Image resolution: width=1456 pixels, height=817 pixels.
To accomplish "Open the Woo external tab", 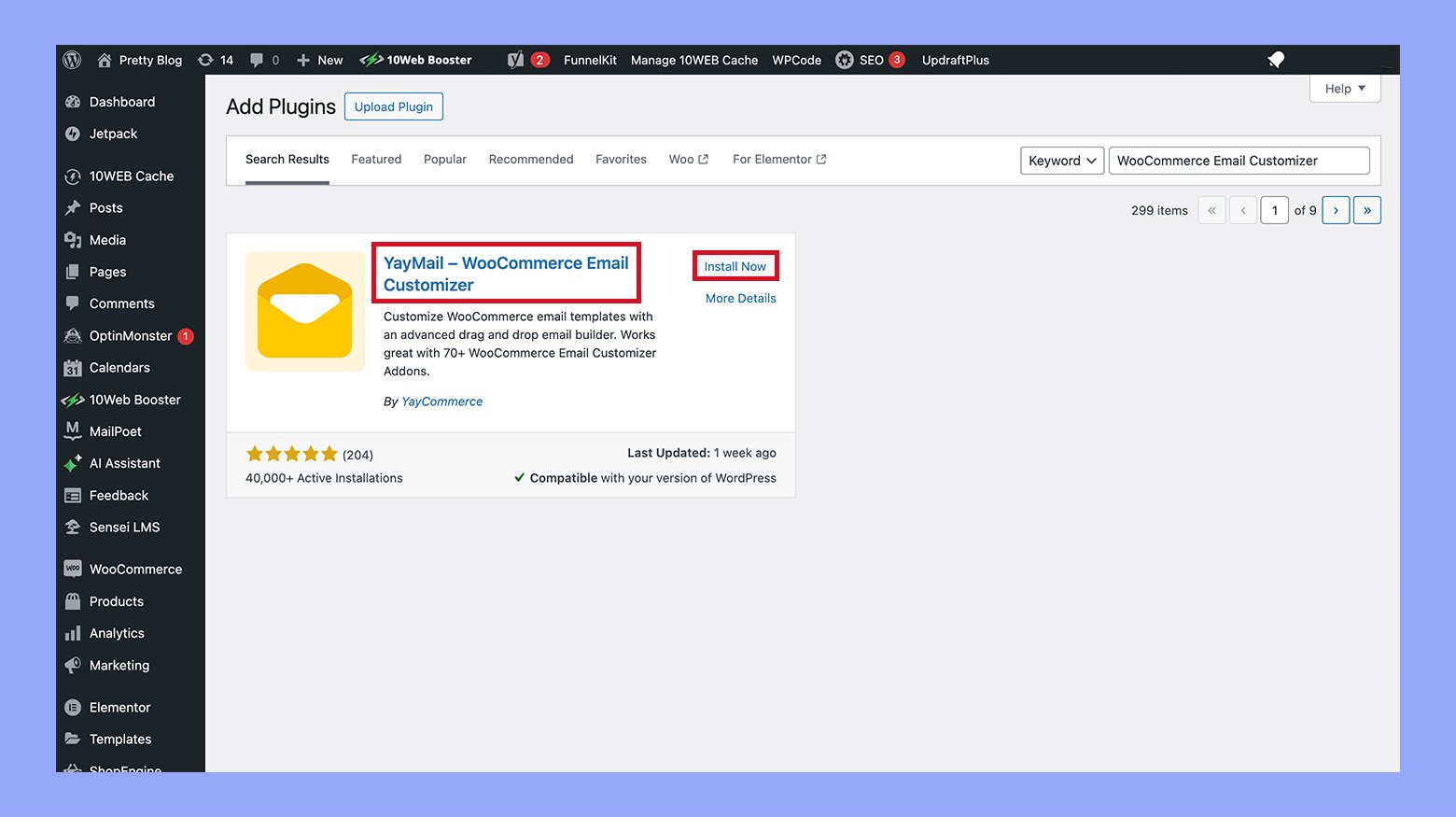I will (x=689, y=160).
